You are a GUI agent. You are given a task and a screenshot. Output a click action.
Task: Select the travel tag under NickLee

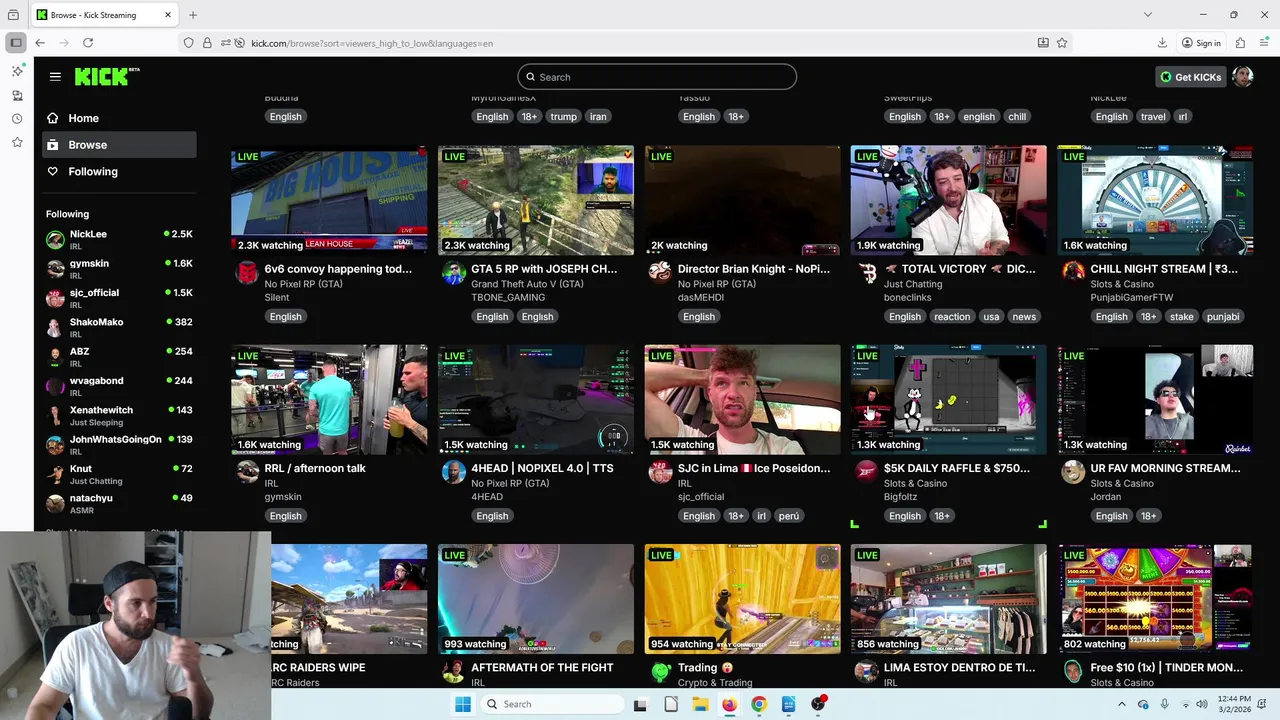coord(1153,117)
